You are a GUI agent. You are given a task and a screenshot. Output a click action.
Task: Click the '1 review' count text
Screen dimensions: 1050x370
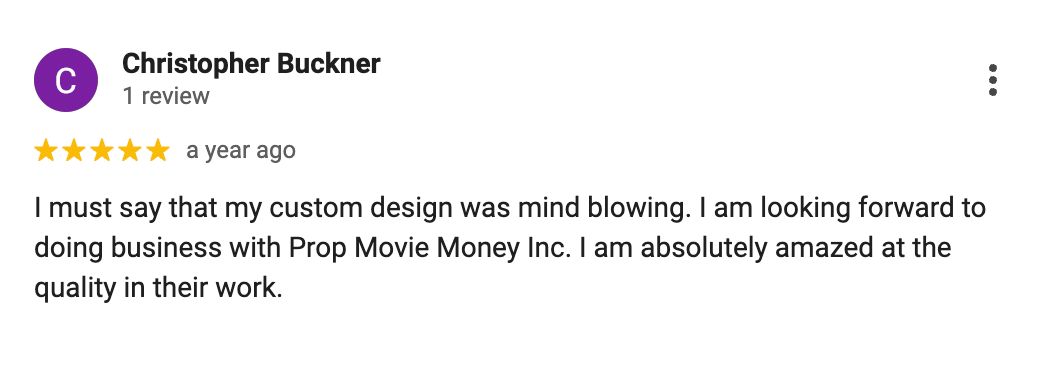point(166,96)
